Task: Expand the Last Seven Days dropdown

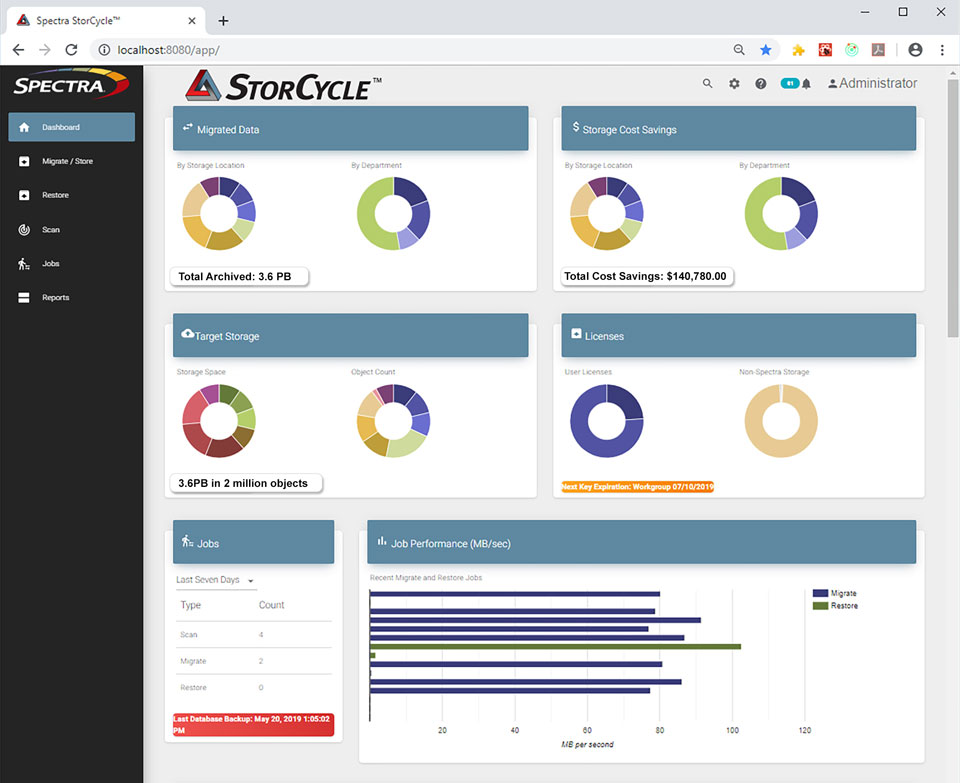Action: (216, 580)
